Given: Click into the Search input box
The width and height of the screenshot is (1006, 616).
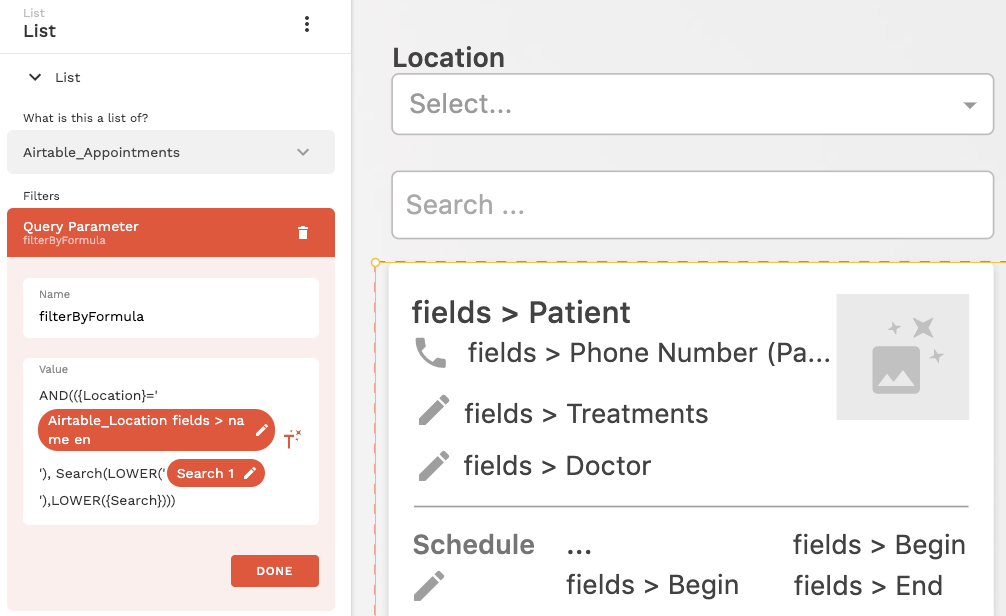Looking at the screenshot, I should [x=692, y=205].
